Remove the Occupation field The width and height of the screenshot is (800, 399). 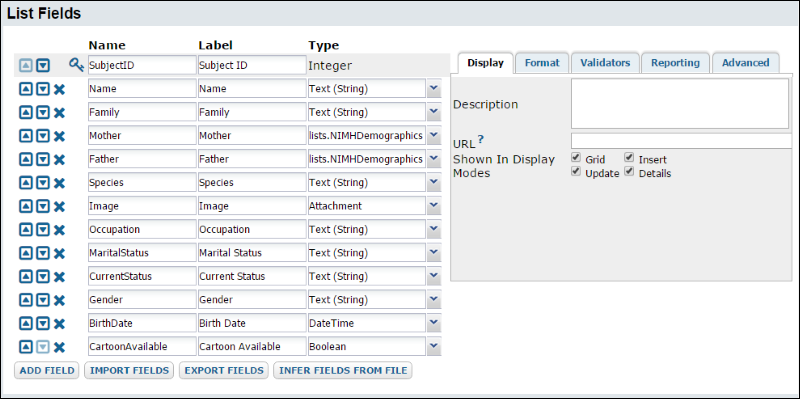[x=60, y=230]
